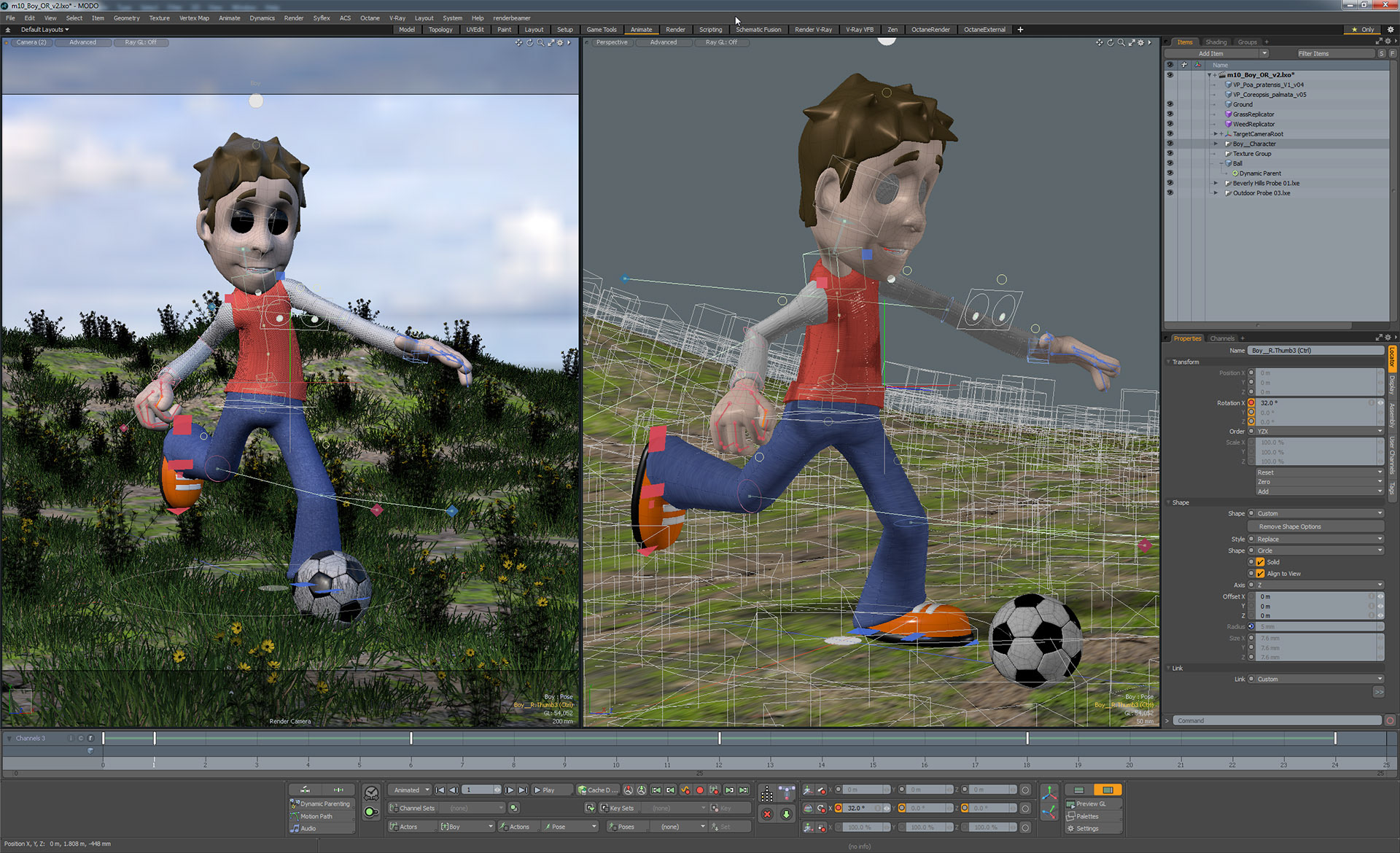Toggle the Align to View checkbox
The width and height of the screenshot is (1400, 853).
pos(1260,574)
